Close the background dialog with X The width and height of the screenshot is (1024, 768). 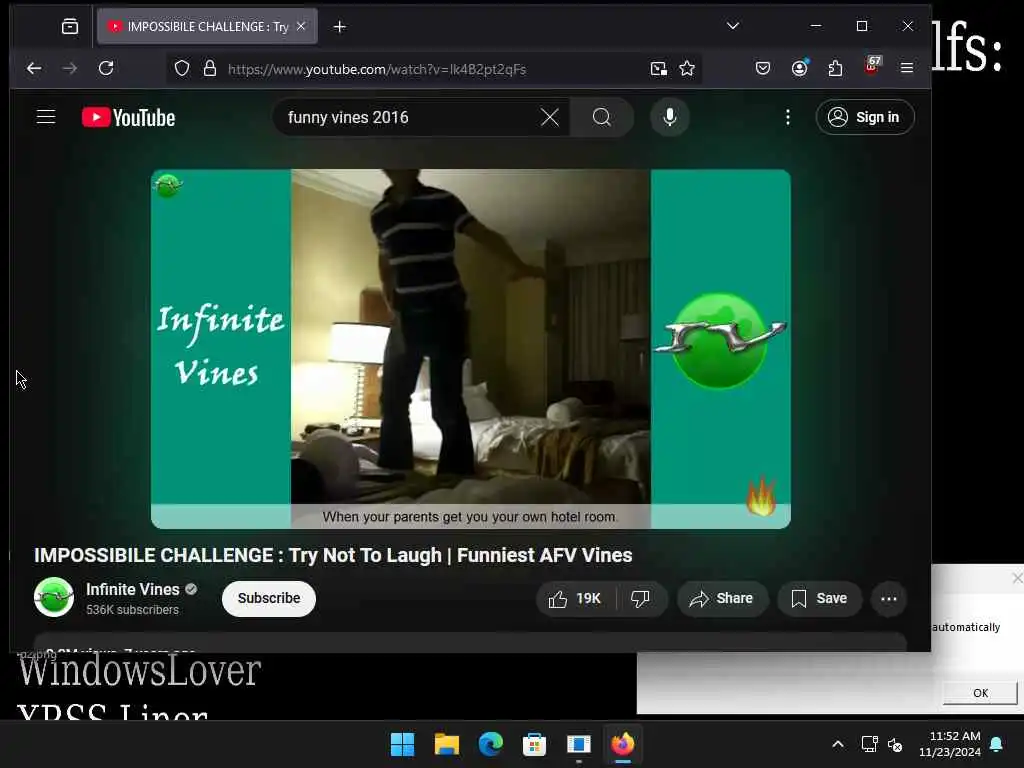[1017, 578]
